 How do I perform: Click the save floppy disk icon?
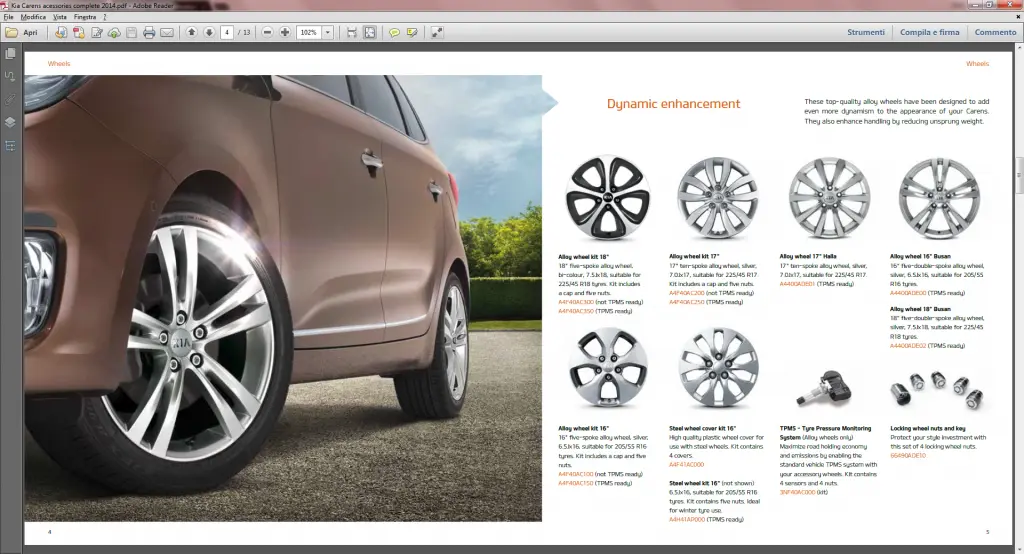[x=131, y=32]
